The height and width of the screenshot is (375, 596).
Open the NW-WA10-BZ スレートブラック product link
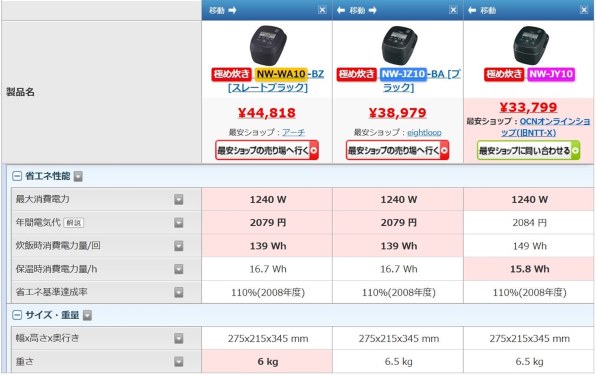tap(268, 80)
